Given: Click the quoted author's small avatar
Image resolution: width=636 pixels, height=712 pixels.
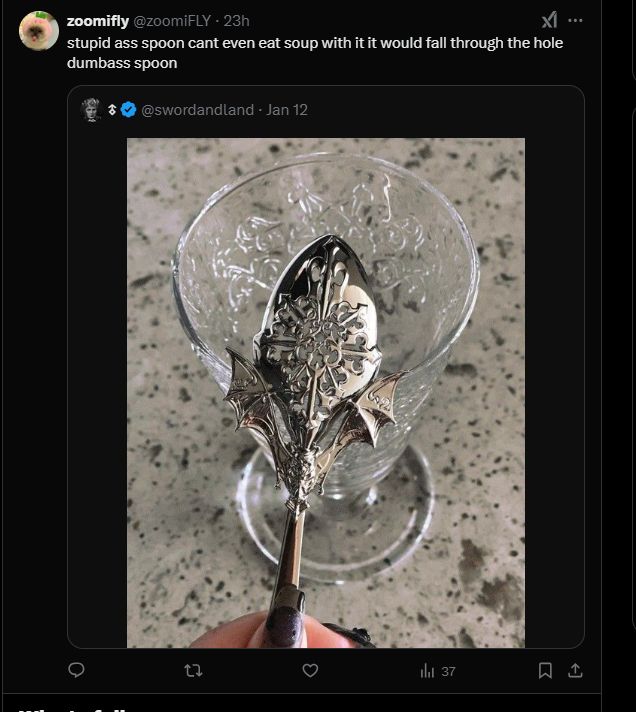Looking at the screenshot, I should pos(92,110).
